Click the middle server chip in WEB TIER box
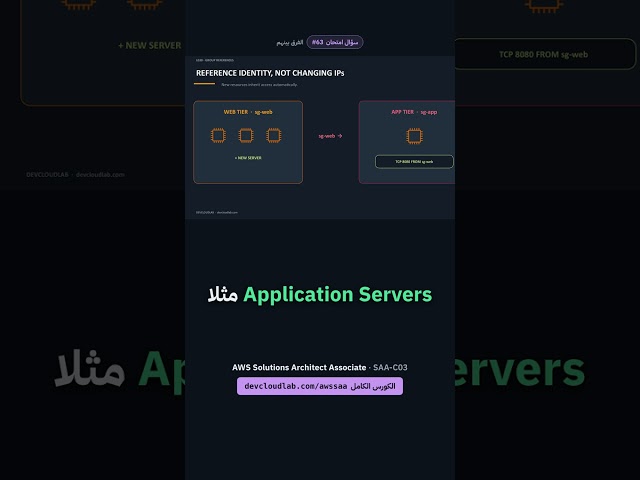 (246, 136)
